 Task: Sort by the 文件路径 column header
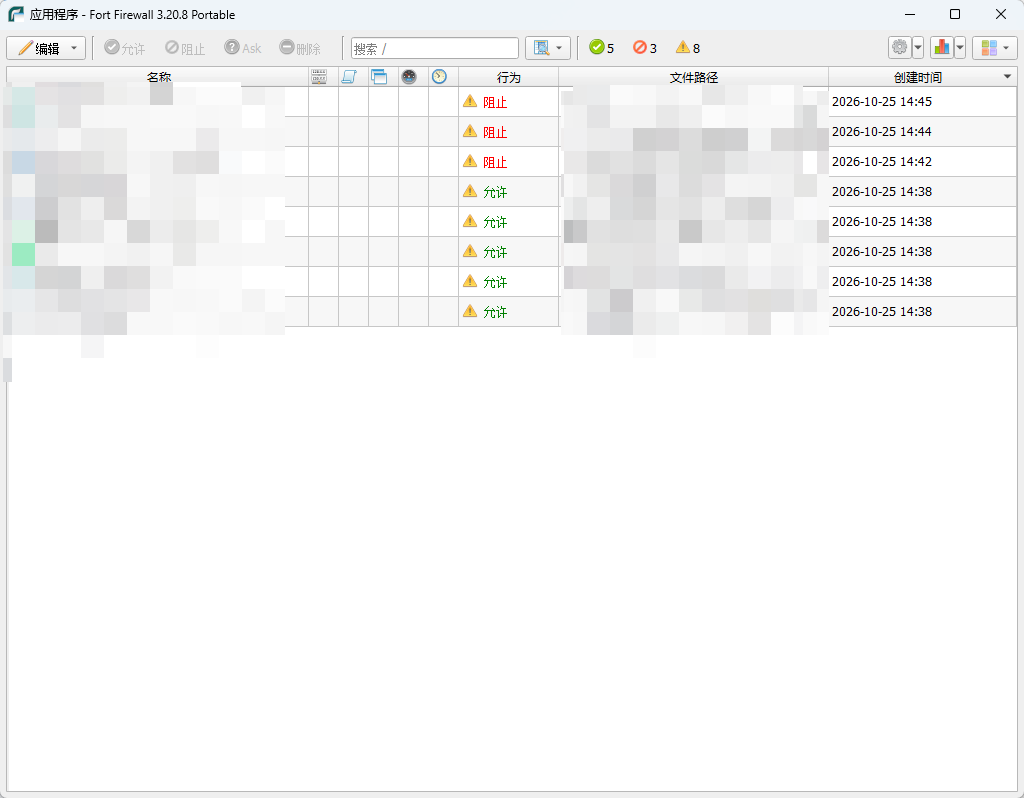coord(694,77)
